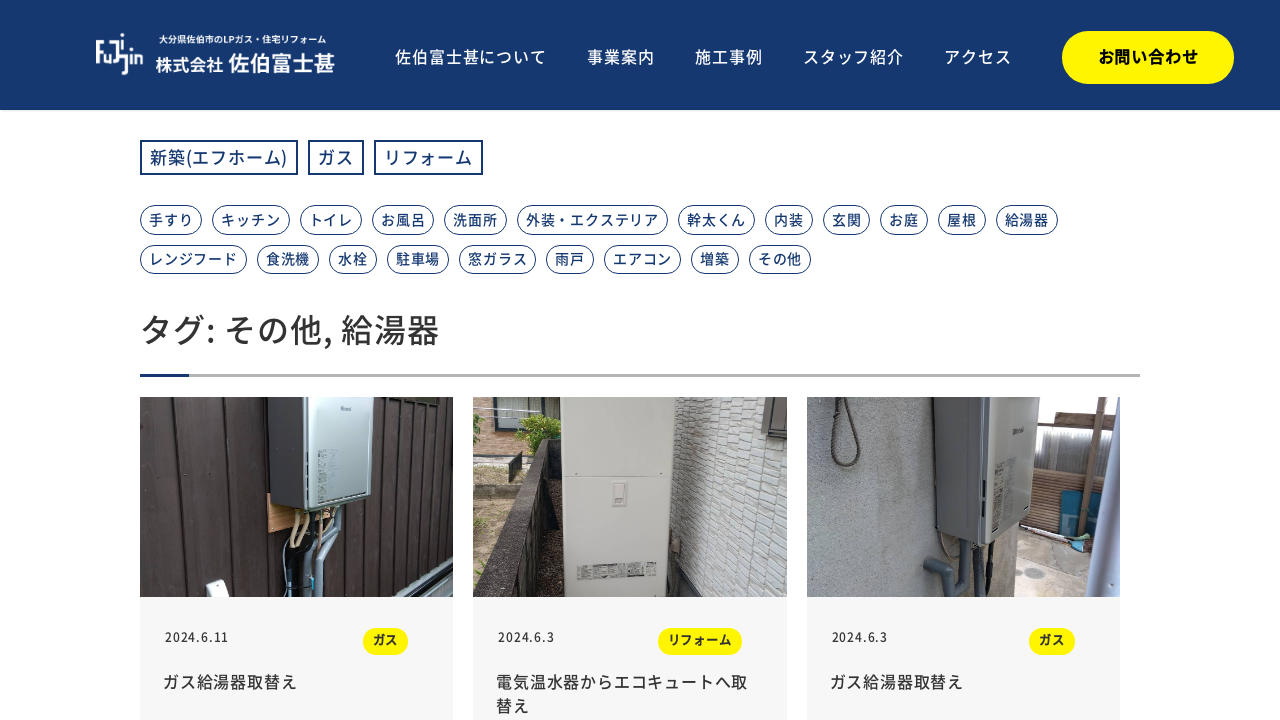Select the その他 tag pill
This screenshot has height=720, width=1280.
coord(780,260)
